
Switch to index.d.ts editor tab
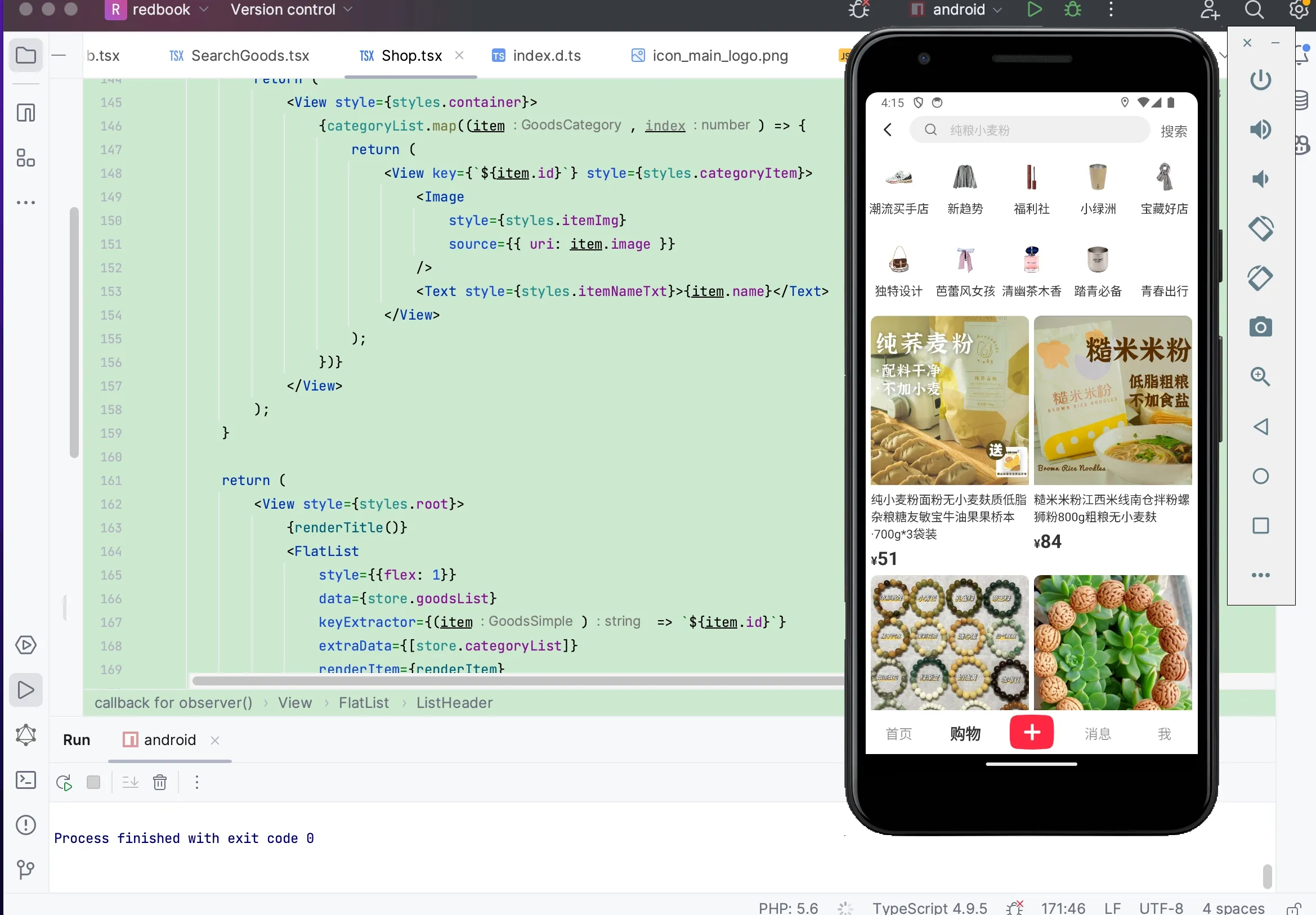tap(536, 56)
